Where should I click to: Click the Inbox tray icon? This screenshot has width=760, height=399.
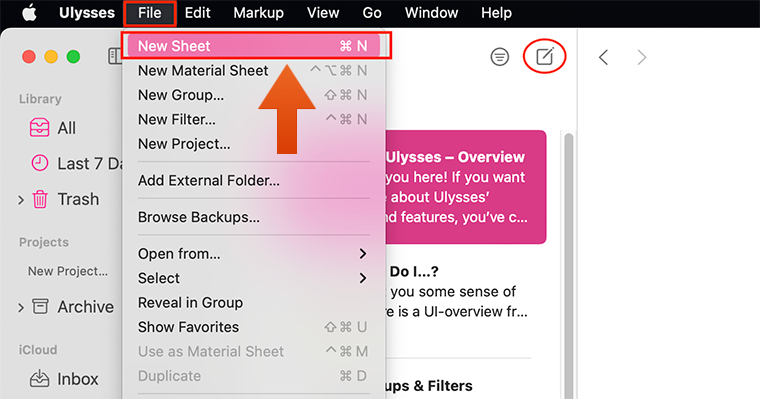pos(40,379)
